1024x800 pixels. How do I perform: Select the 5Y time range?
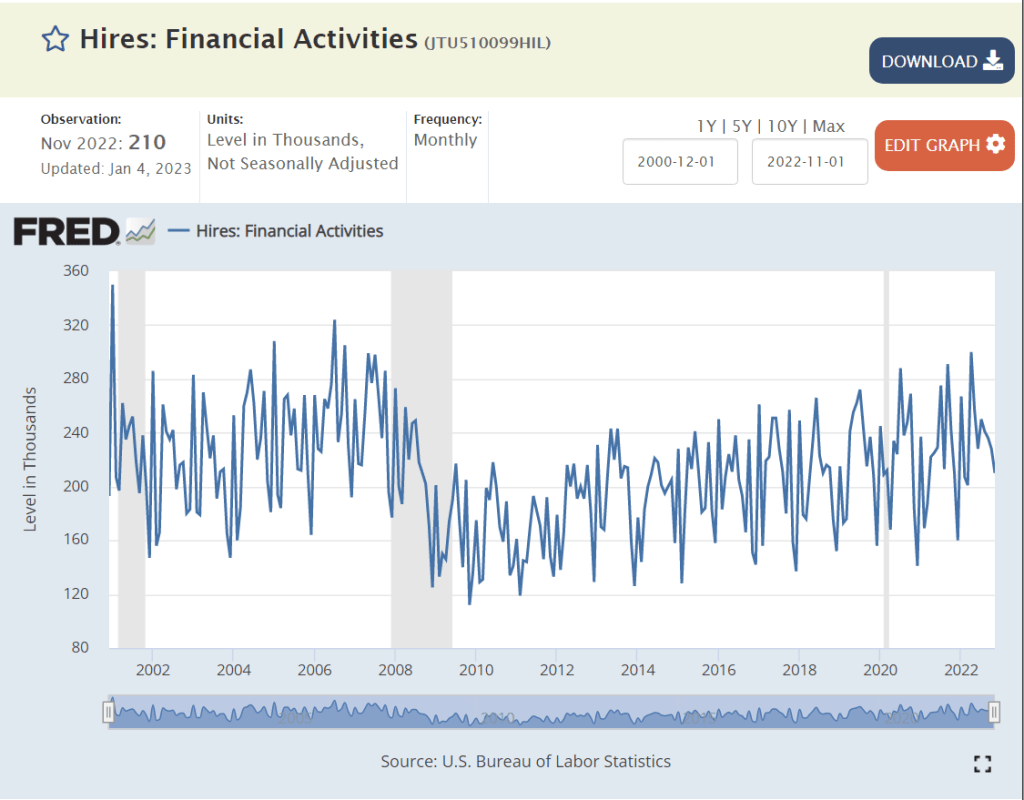click(741, 126)
